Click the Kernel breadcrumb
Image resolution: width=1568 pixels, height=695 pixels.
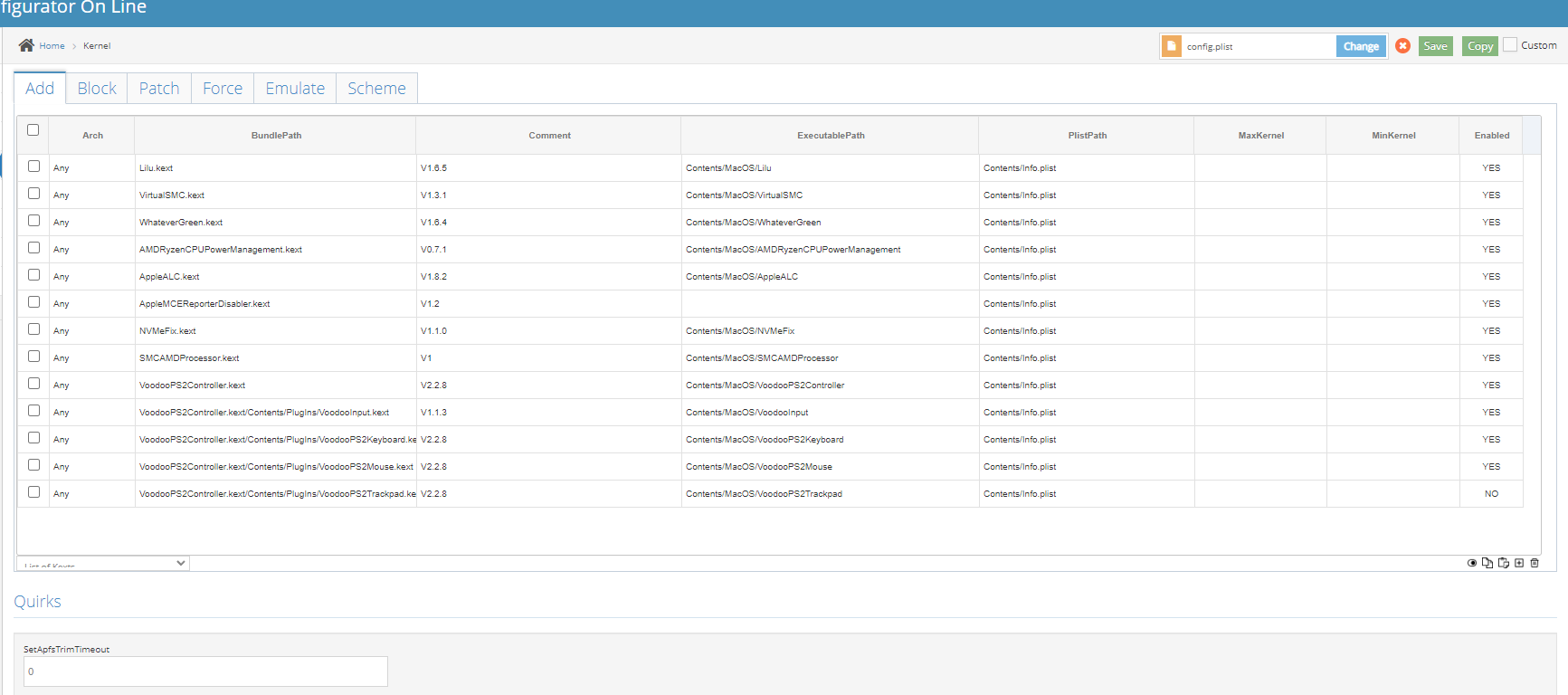point(97,46)
